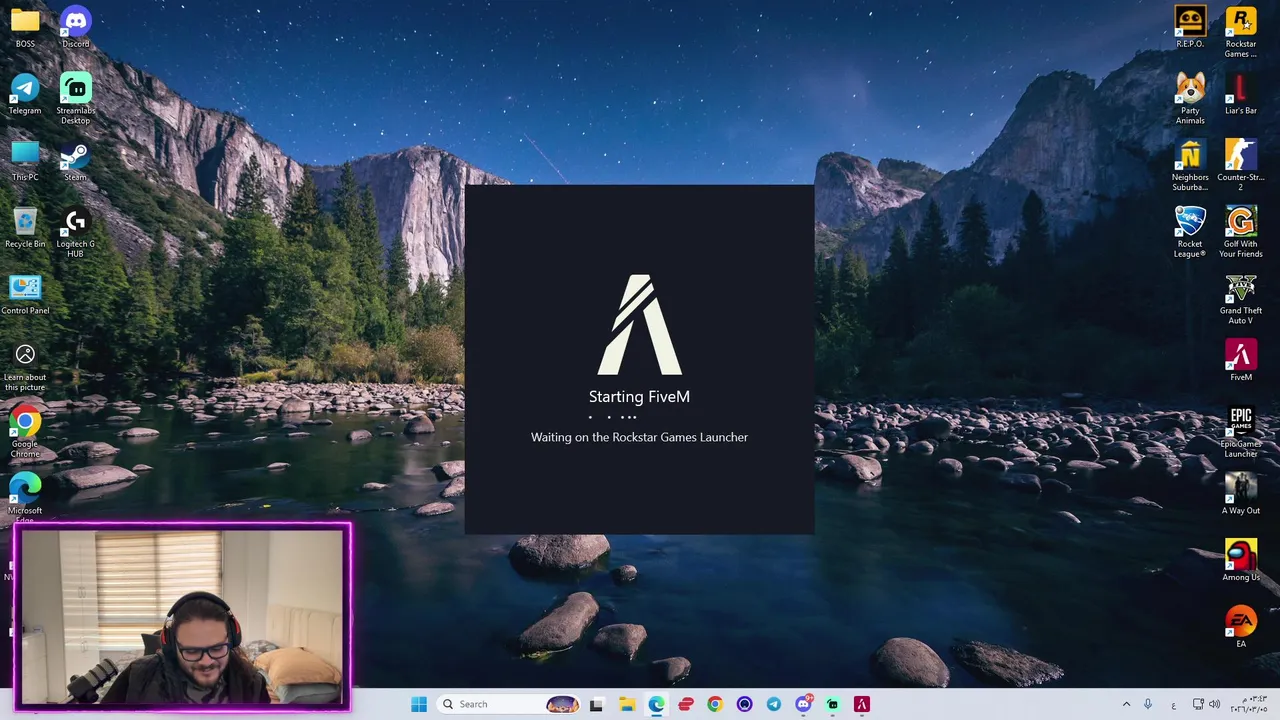
Task: Open the BOSS folder on desktop
Action: 25,27
